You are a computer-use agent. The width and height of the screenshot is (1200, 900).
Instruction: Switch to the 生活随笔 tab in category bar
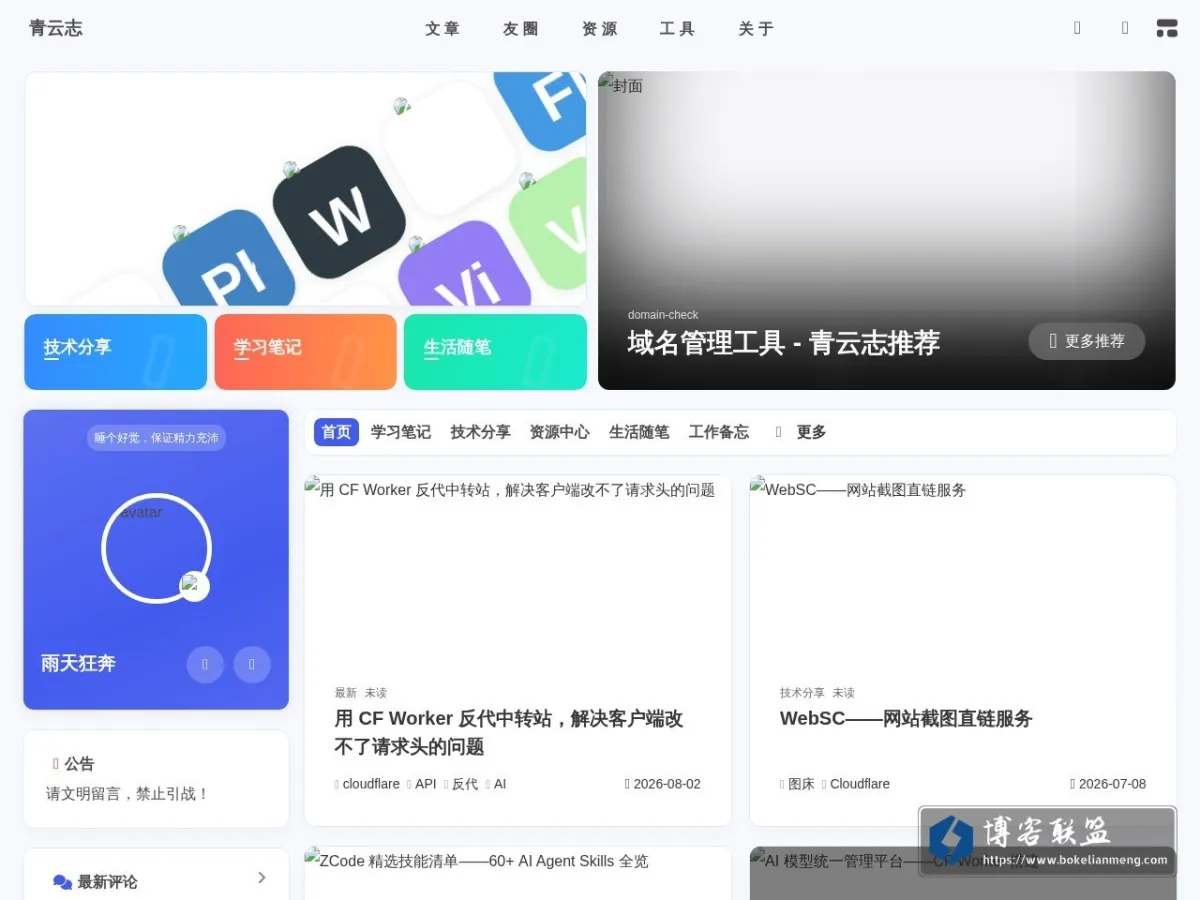click(x=639, y=432)
